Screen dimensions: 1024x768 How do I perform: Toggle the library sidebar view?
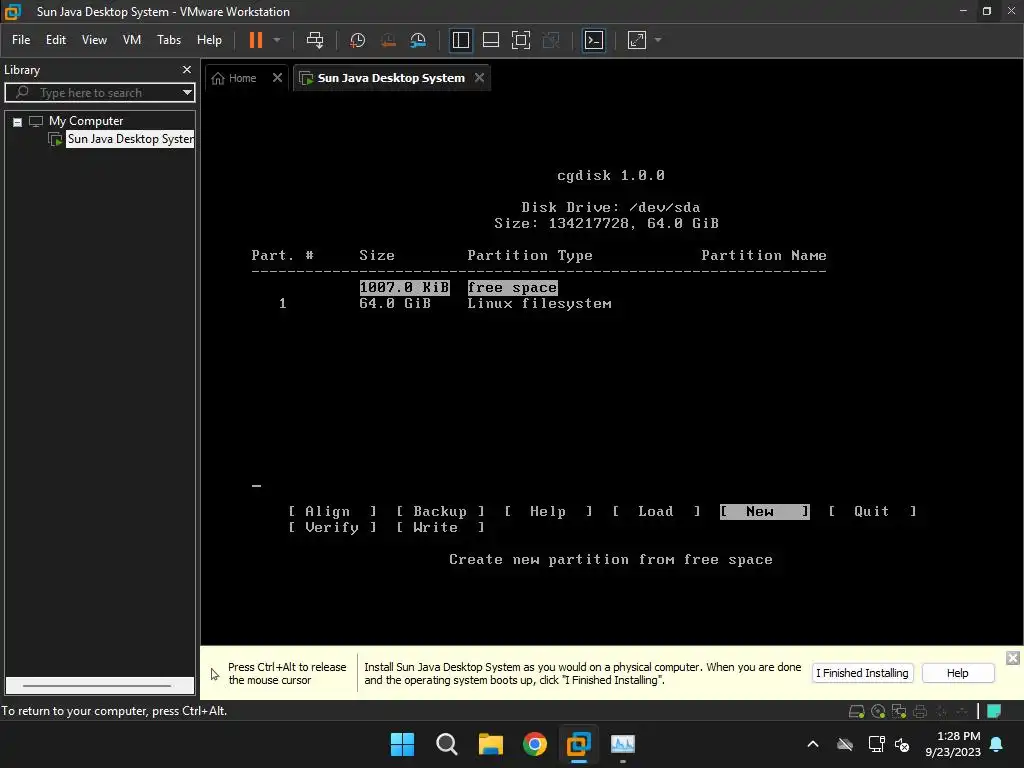(x=460, y=40)
